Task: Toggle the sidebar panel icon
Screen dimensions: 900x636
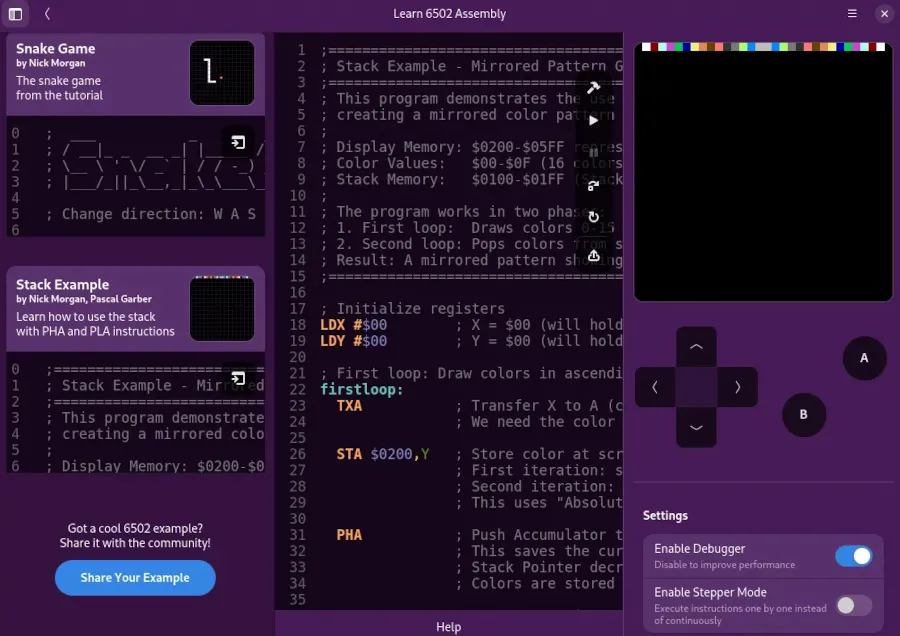Action: (x=15, y=14)
